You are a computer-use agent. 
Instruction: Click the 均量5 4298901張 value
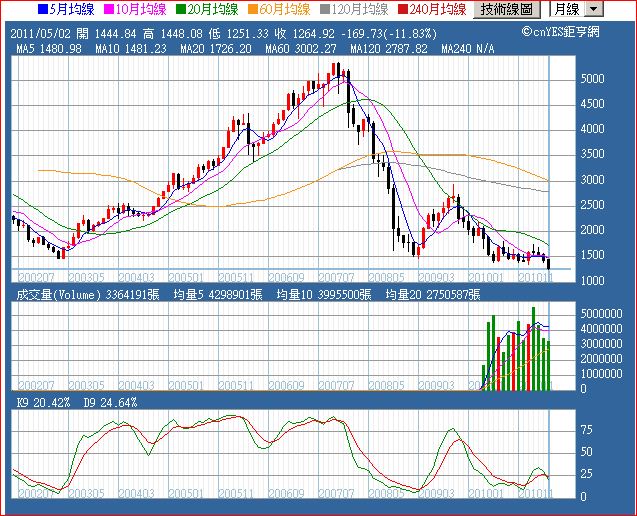(x=218, y=295)
